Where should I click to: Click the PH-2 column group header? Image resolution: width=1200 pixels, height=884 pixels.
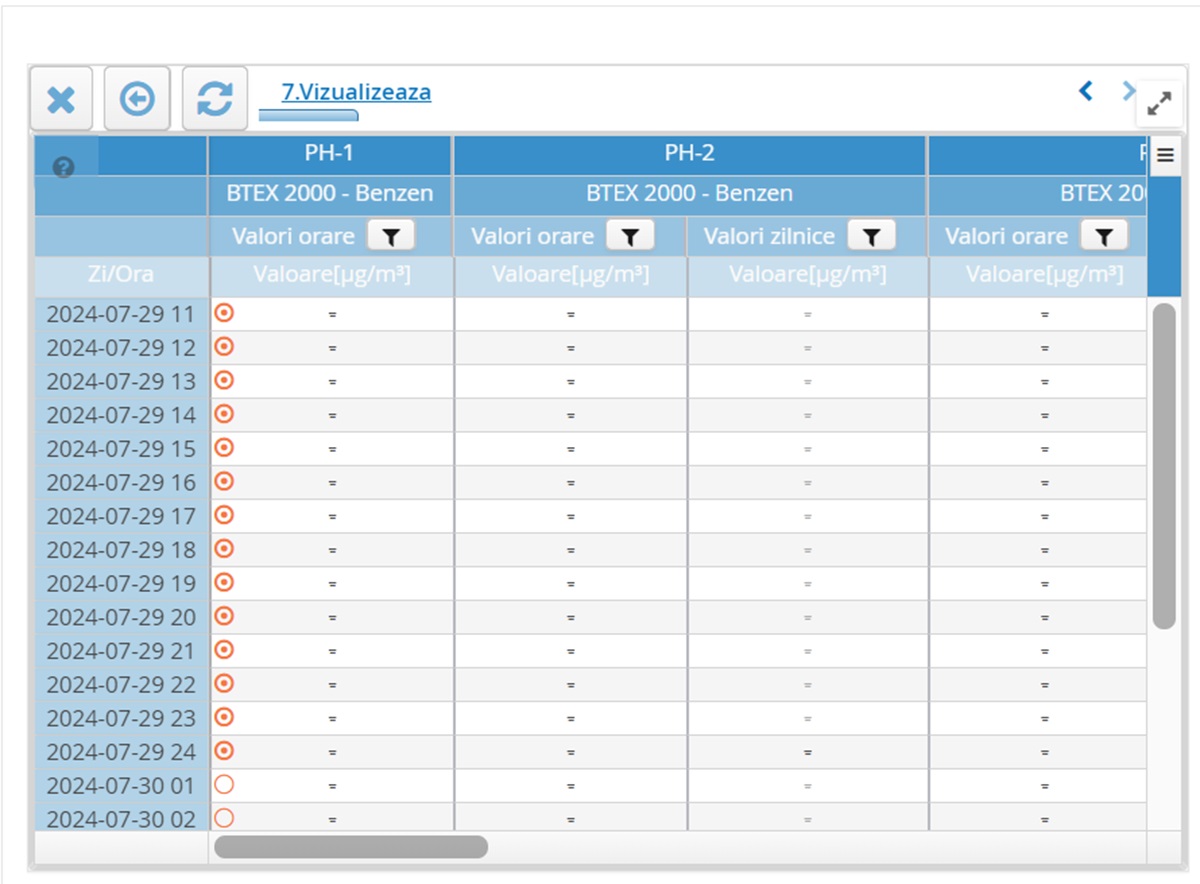pyautogui.click(x=689, y=153)
